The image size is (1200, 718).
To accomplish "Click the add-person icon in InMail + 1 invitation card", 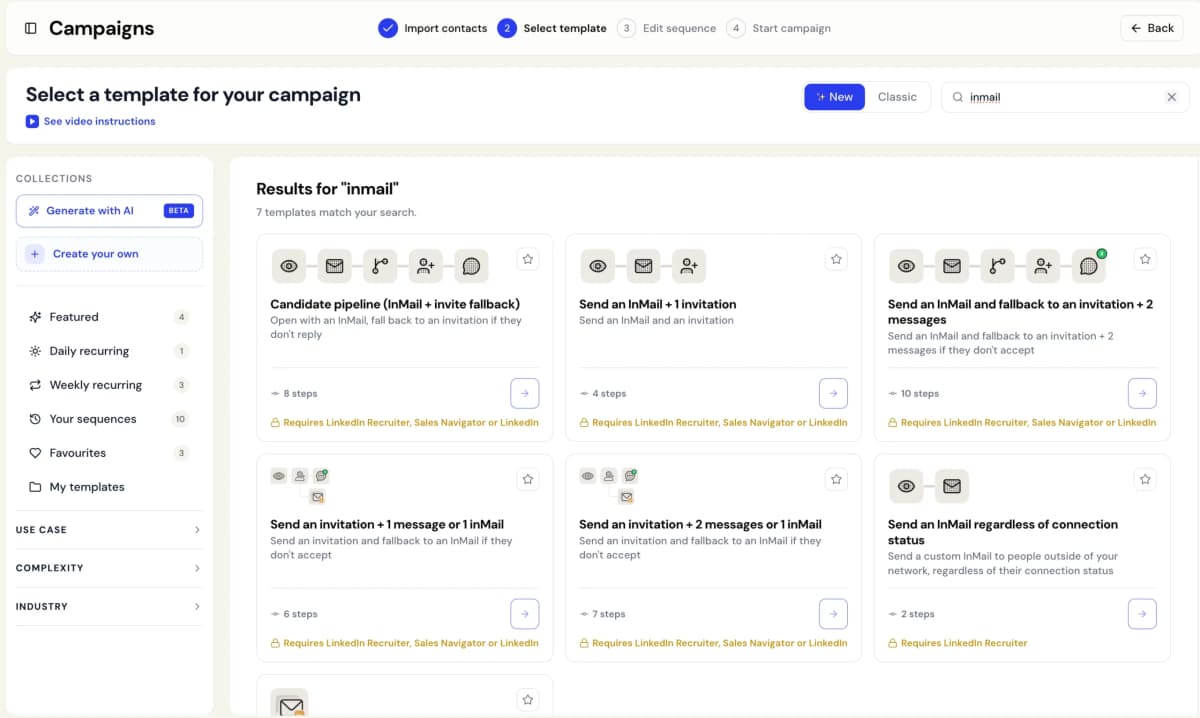I will (x=689, y=266).
